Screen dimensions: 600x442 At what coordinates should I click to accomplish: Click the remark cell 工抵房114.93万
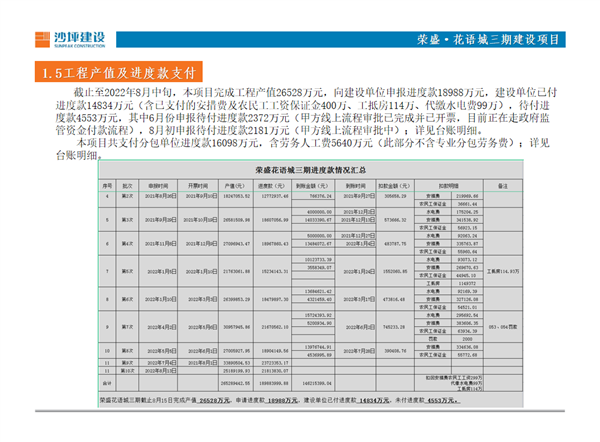click(x=503, y=271)
